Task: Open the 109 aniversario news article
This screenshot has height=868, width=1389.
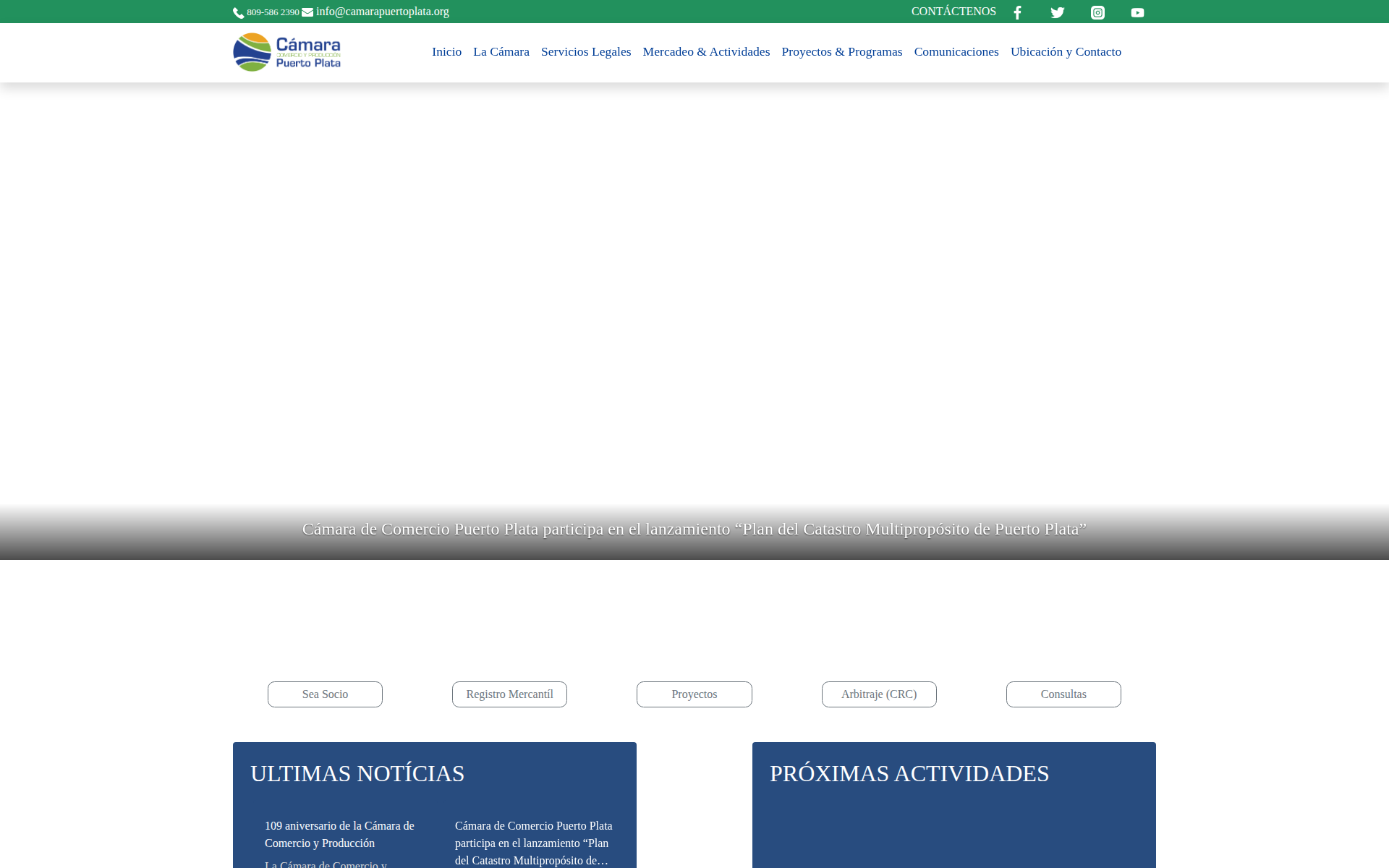Action: 339,835
